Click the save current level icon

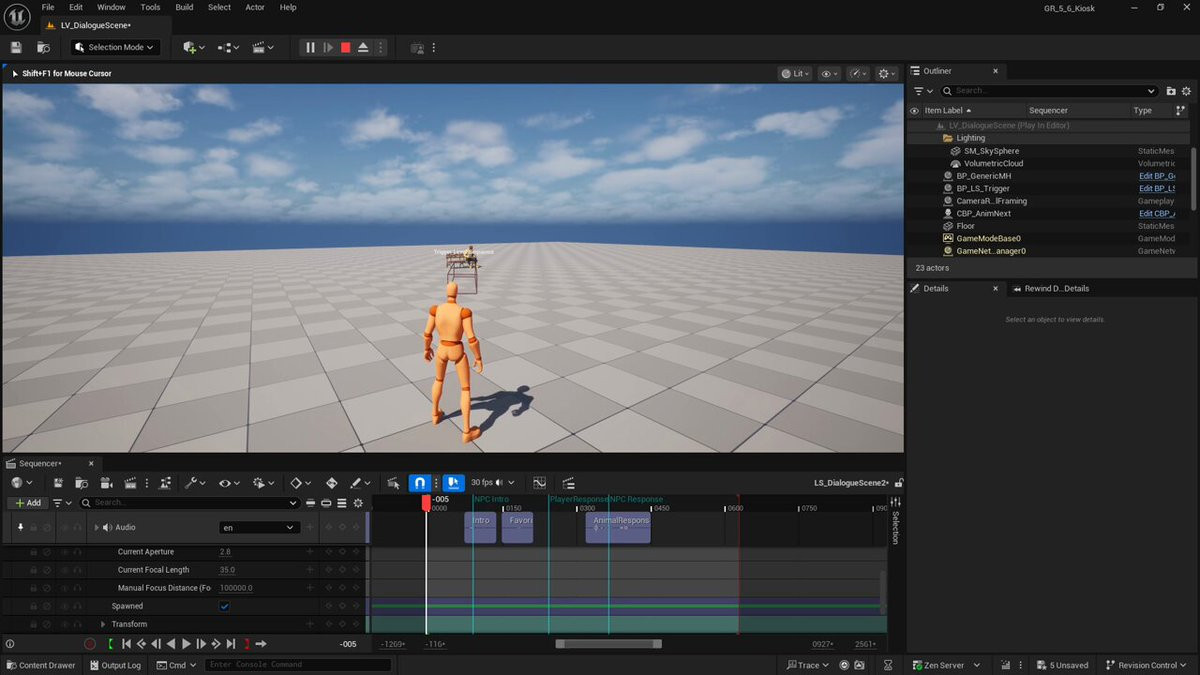click(16, 47)
